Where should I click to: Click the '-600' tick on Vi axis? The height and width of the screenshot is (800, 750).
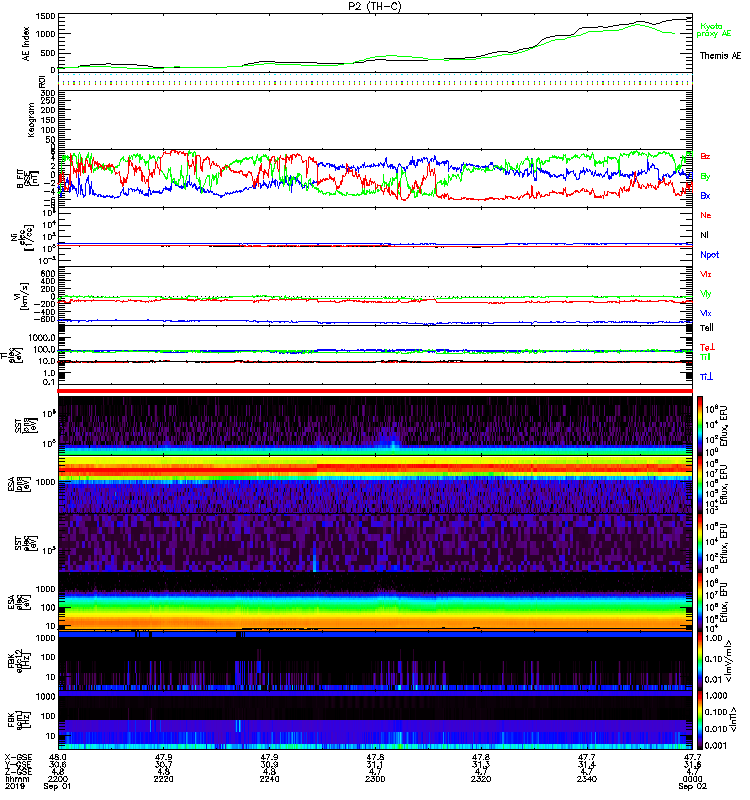point(45,319)
